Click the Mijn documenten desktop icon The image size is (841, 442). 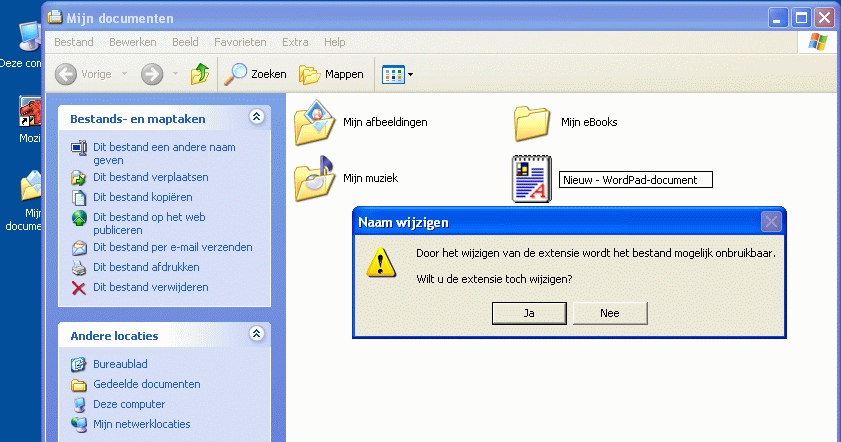pyautogui.click(x=31, y=186)
